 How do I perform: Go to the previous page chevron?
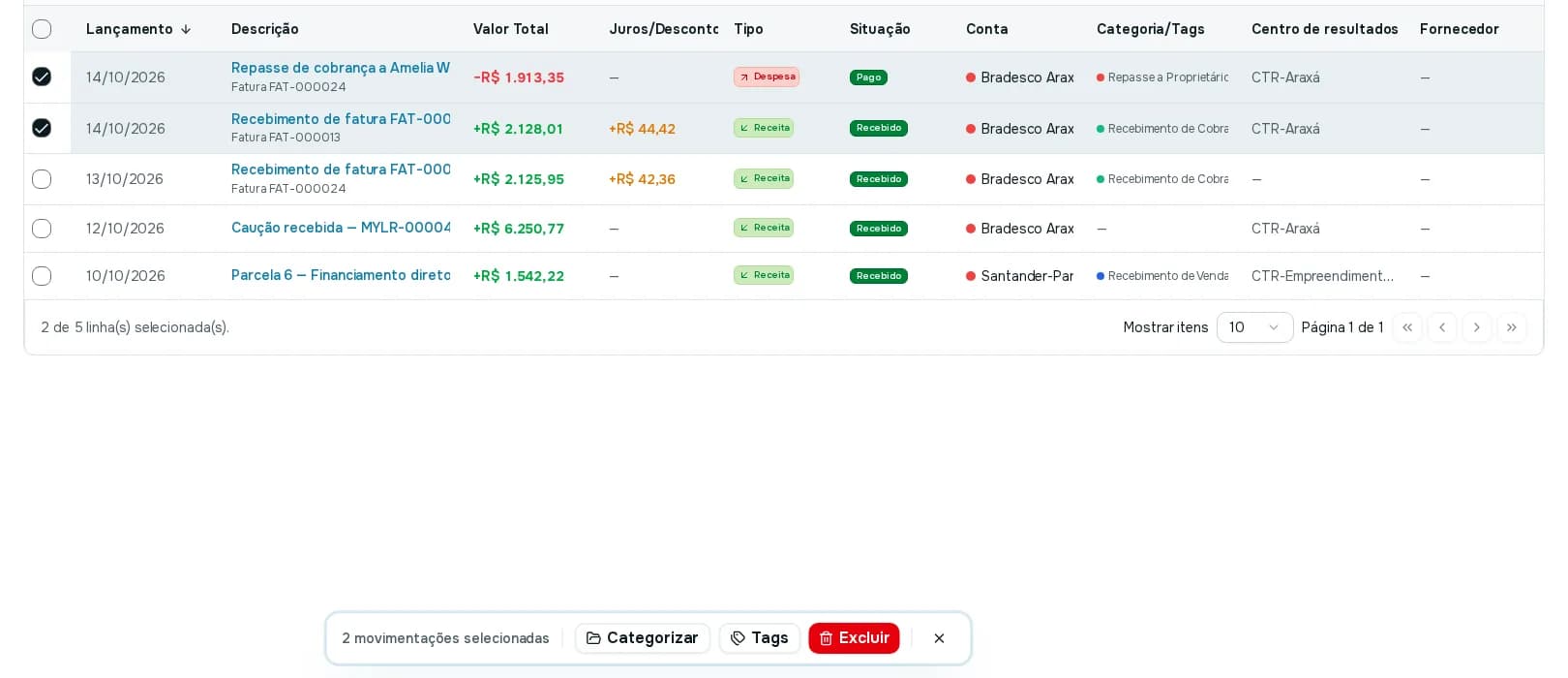[1442, 327]
